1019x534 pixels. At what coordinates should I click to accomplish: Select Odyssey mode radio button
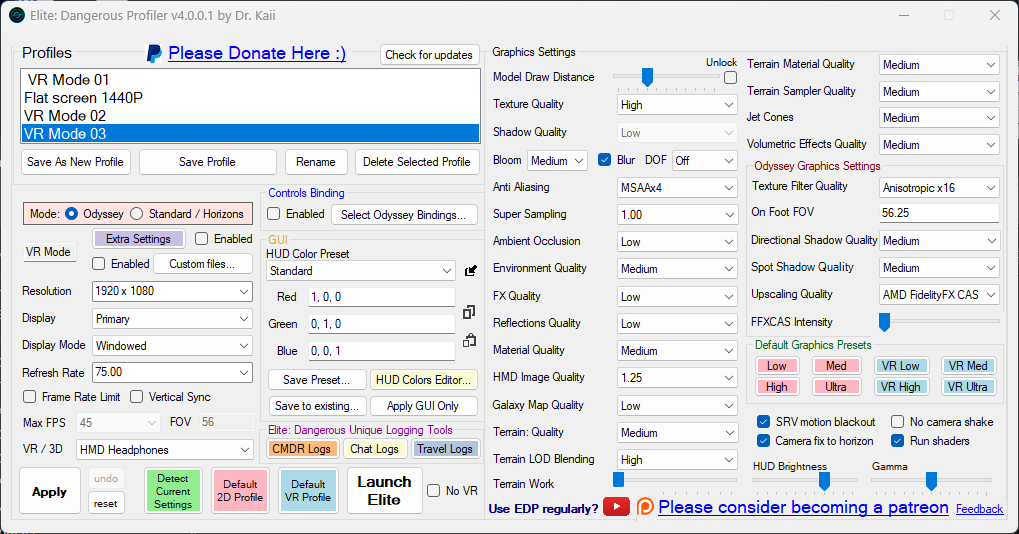click(x=71, y=214)
